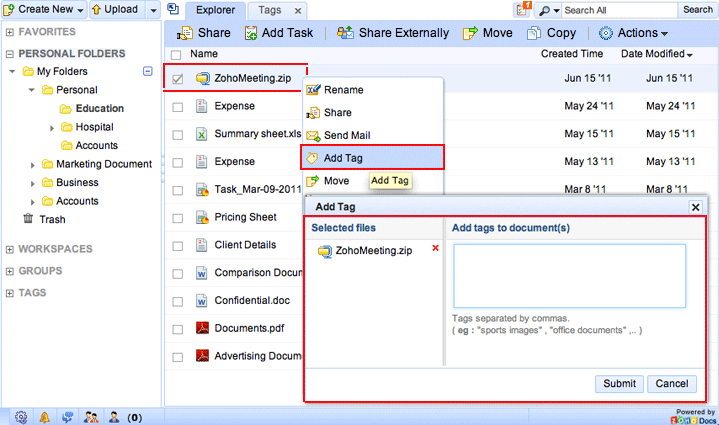Open the Upload options dropdown arrow
This screenshot has width=719, height=425.
(x=153, y=10)
